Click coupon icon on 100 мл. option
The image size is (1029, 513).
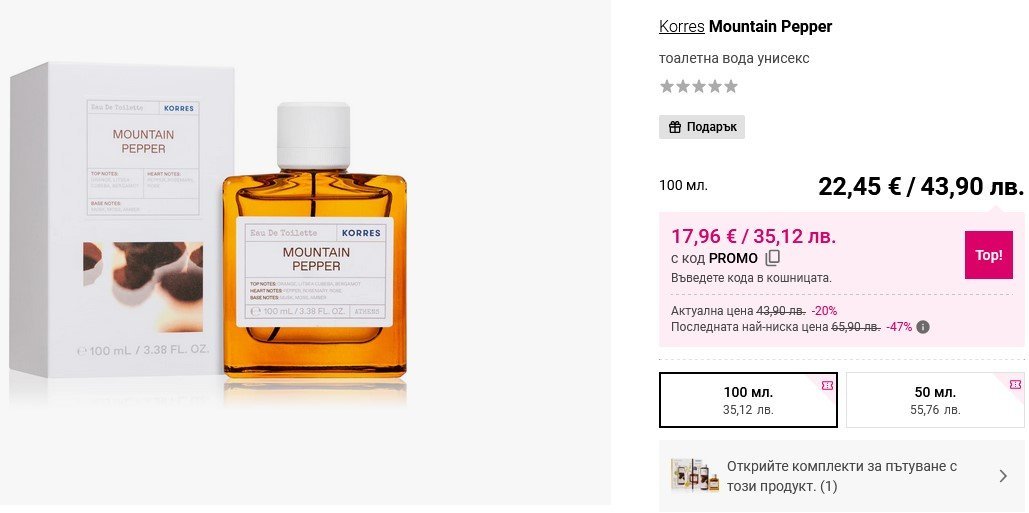click(827, 385)
